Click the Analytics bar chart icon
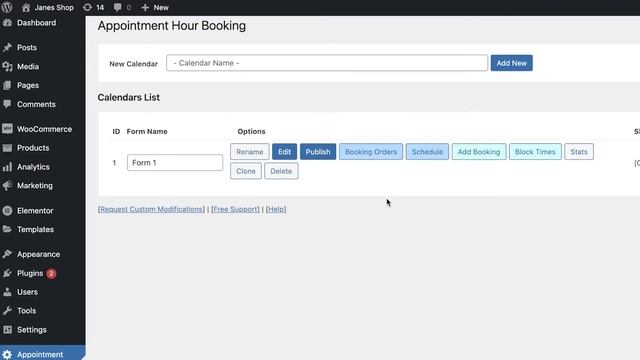The width and height of the screenshot is (640, 360). point(7,167)
